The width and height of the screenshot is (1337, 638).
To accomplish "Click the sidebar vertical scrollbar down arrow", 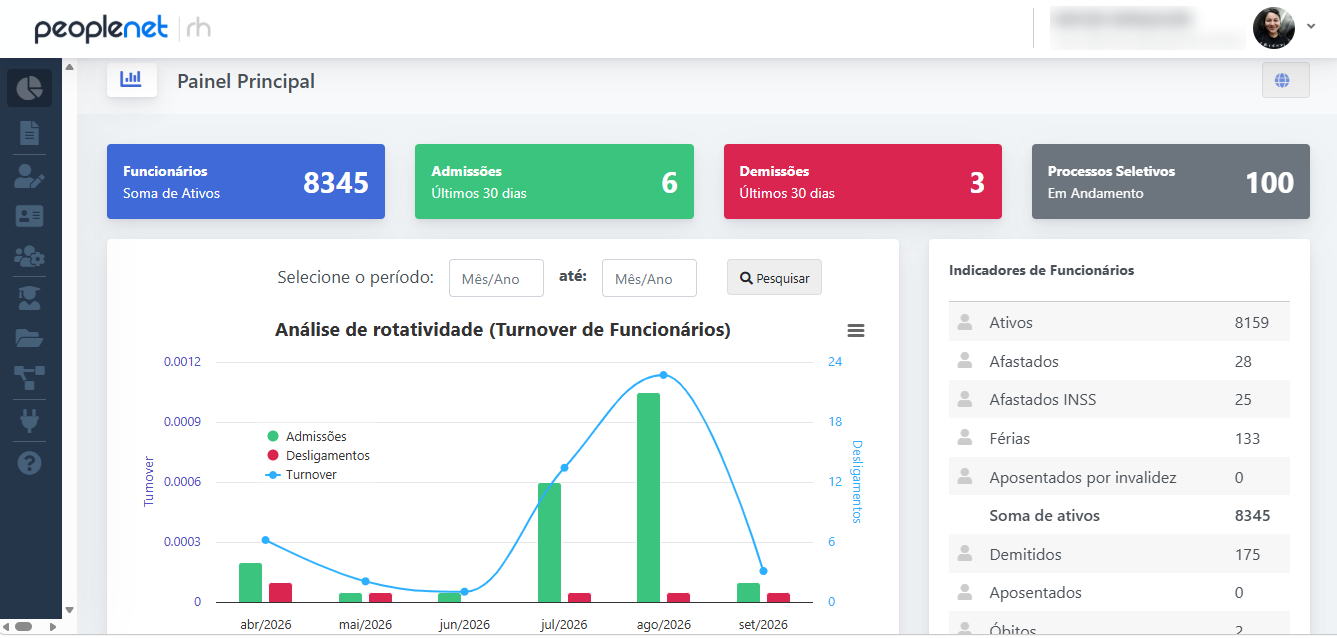I will click(x=69, y=610).
